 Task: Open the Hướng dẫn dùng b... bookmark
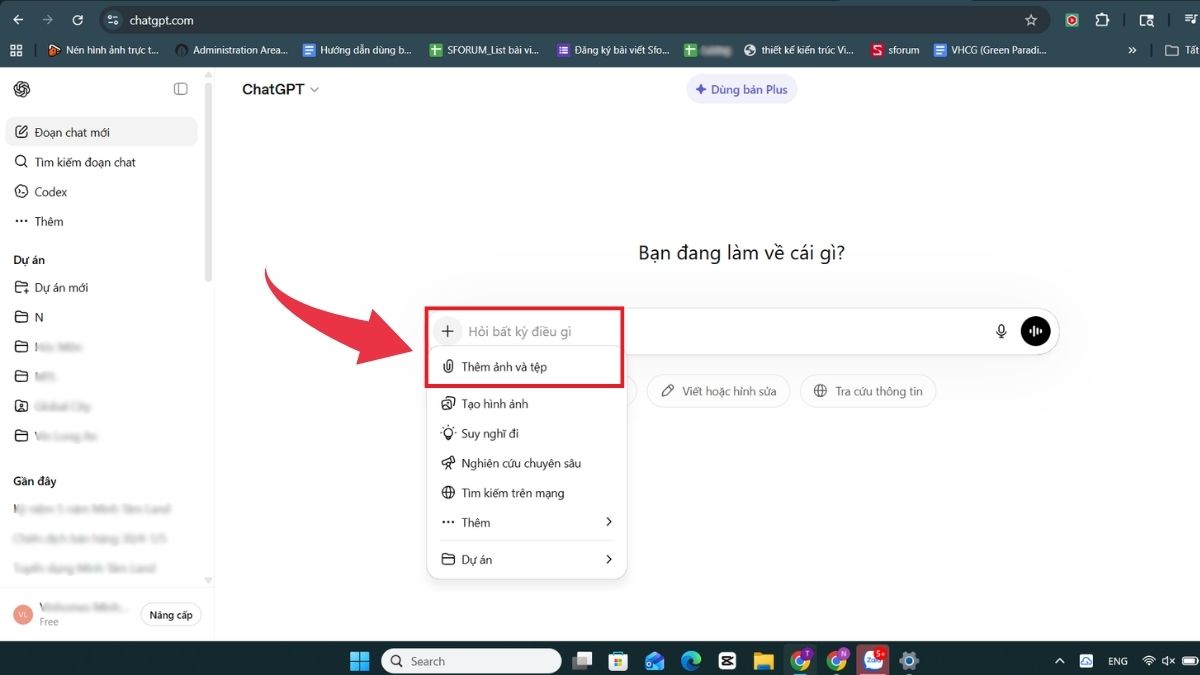(x=358, y=50)
